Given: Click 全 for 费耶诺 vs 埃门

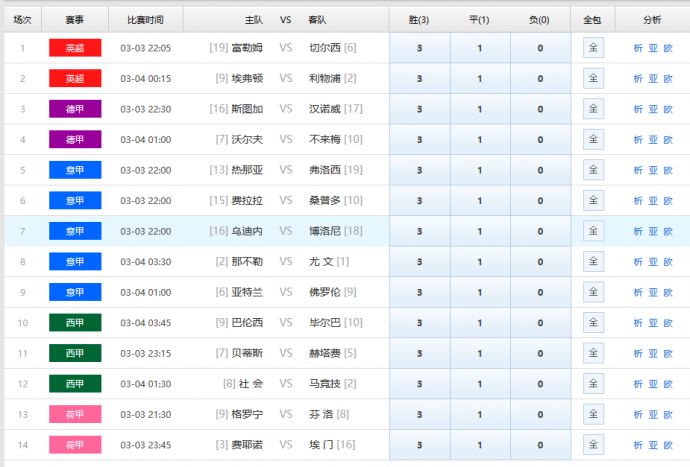Looking at the screenshot, I should click(x=593, y=444).
